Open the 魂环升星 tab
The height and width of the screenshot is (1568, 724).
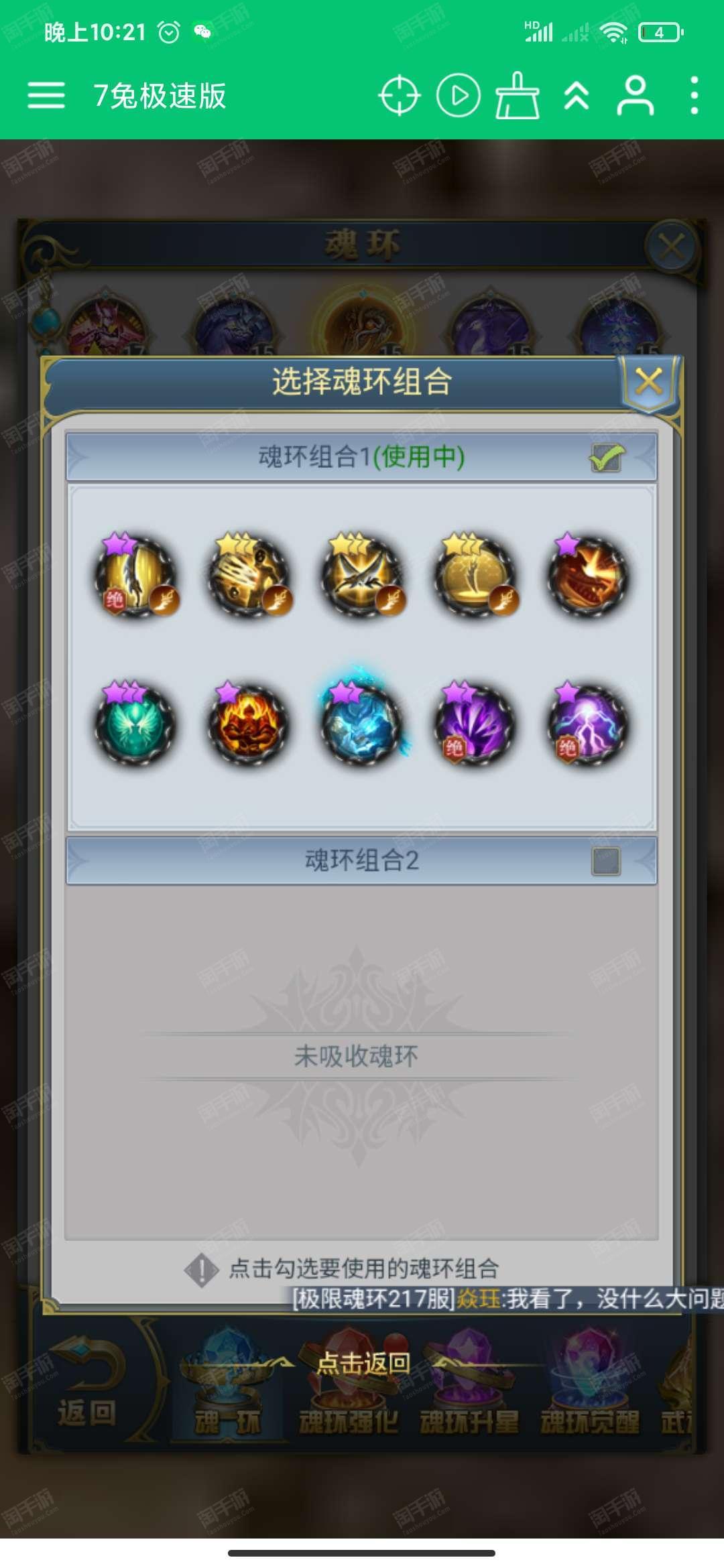coord(469,1422)
